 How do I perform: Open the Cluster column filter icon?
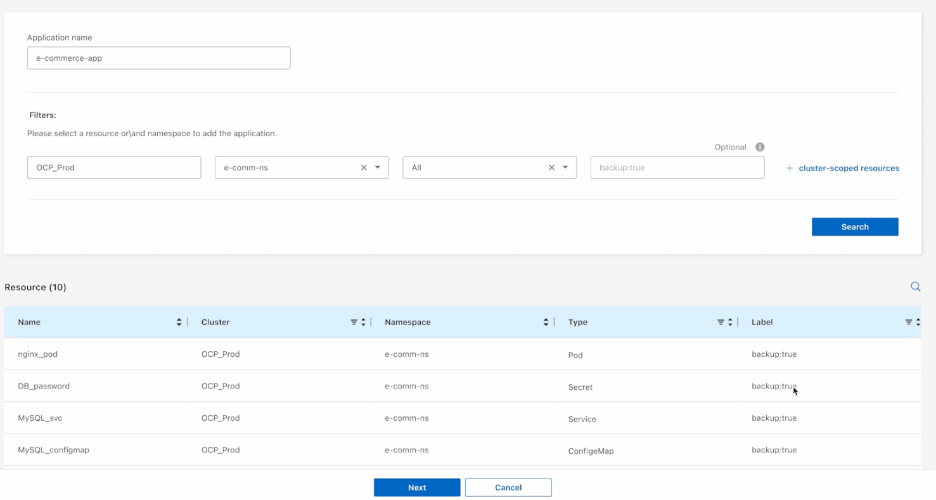click(x=354, y=322)
